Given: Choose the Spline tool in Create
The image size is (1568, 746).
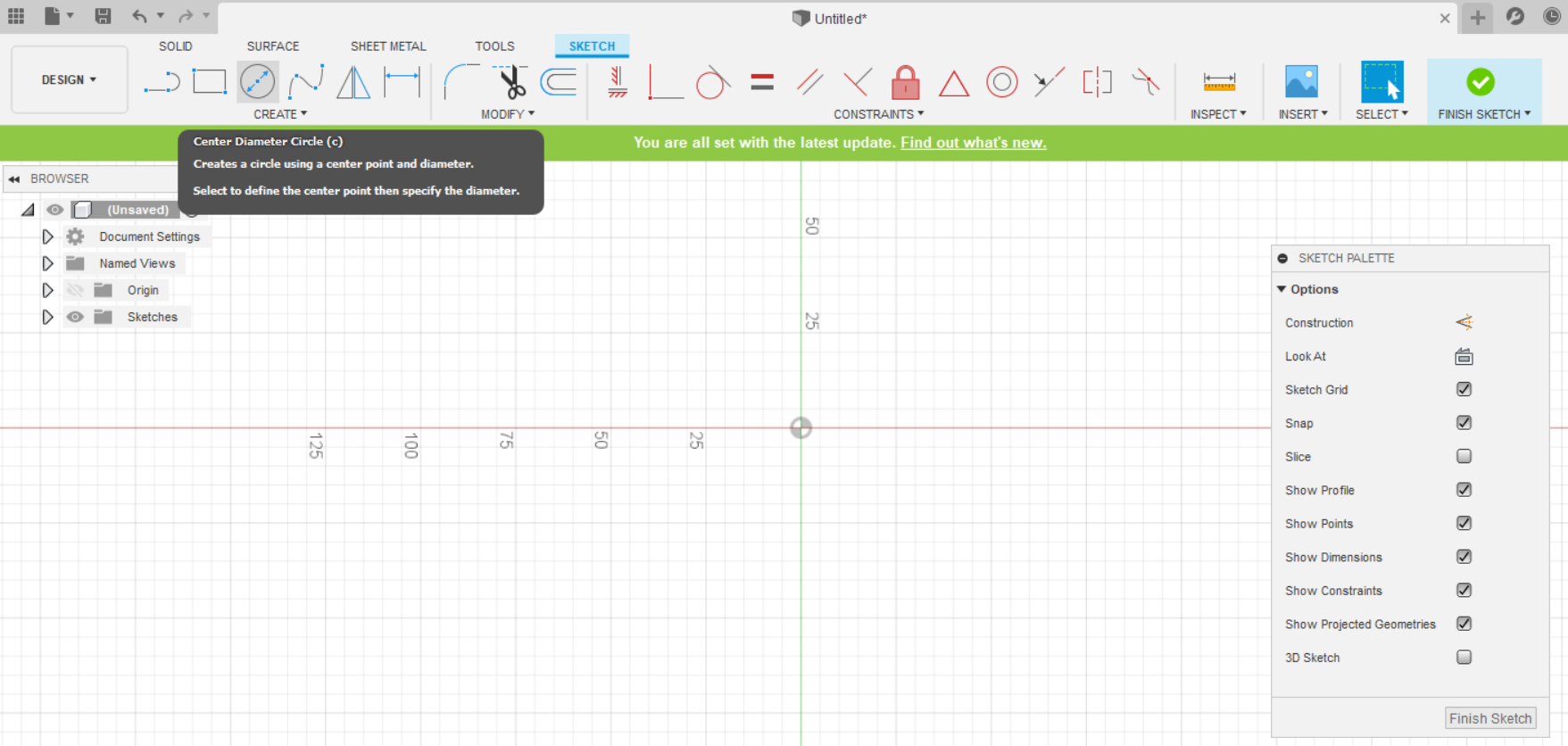Looking at the screenshot, I should click(x=306, y=82).
